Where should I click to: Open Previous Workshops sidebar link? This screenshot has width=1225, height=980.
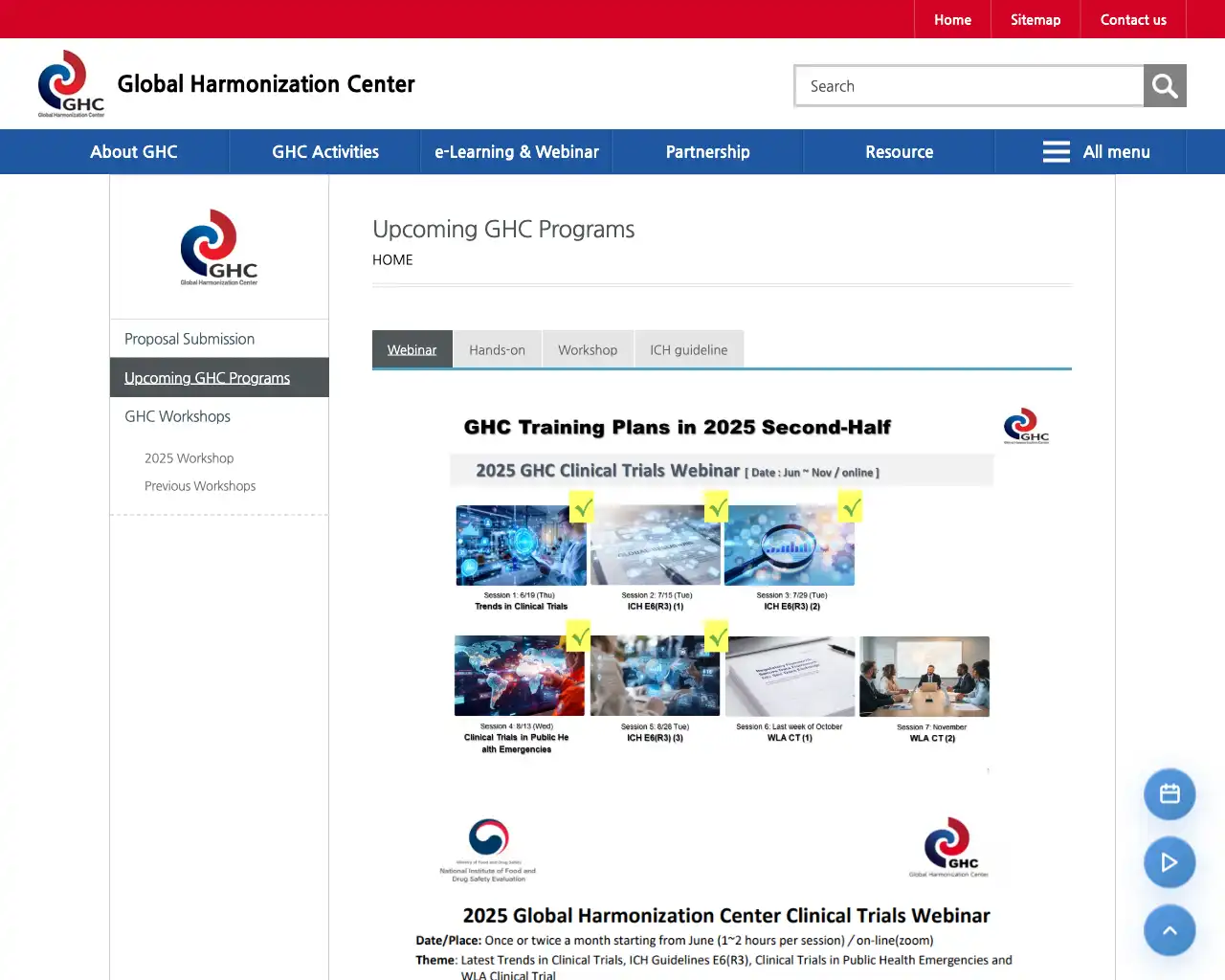tap(200, 486)
